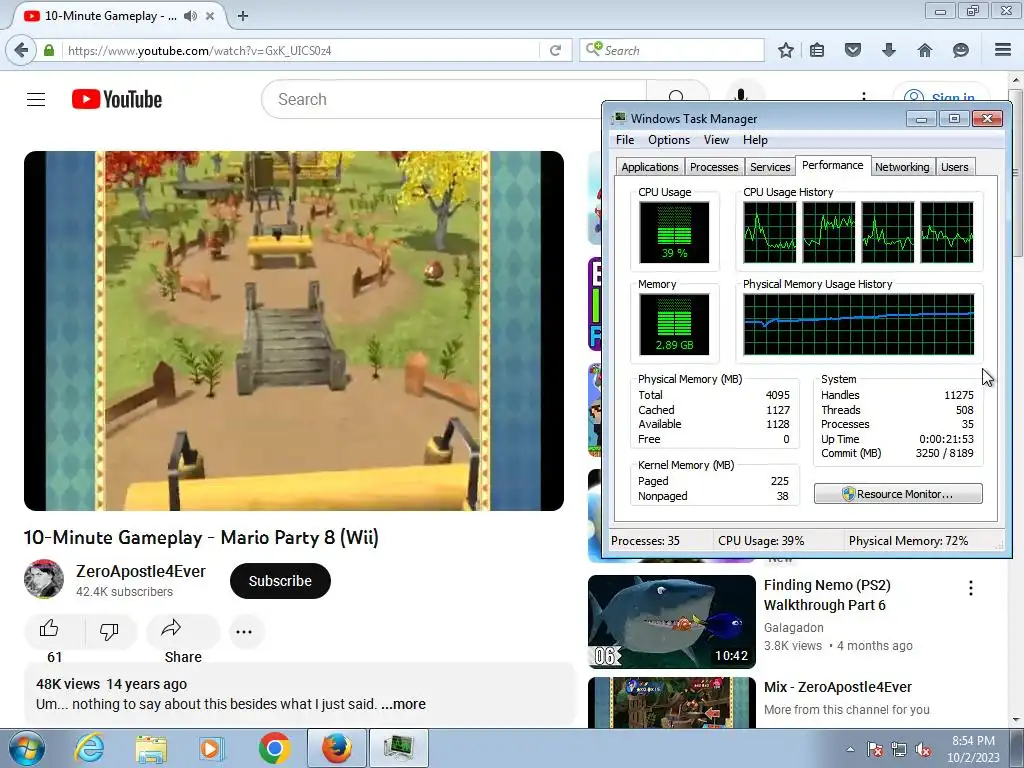This screenshot has height=768, width=1024.
Task: Switch to the Applications tab
Action: [650, 167]
